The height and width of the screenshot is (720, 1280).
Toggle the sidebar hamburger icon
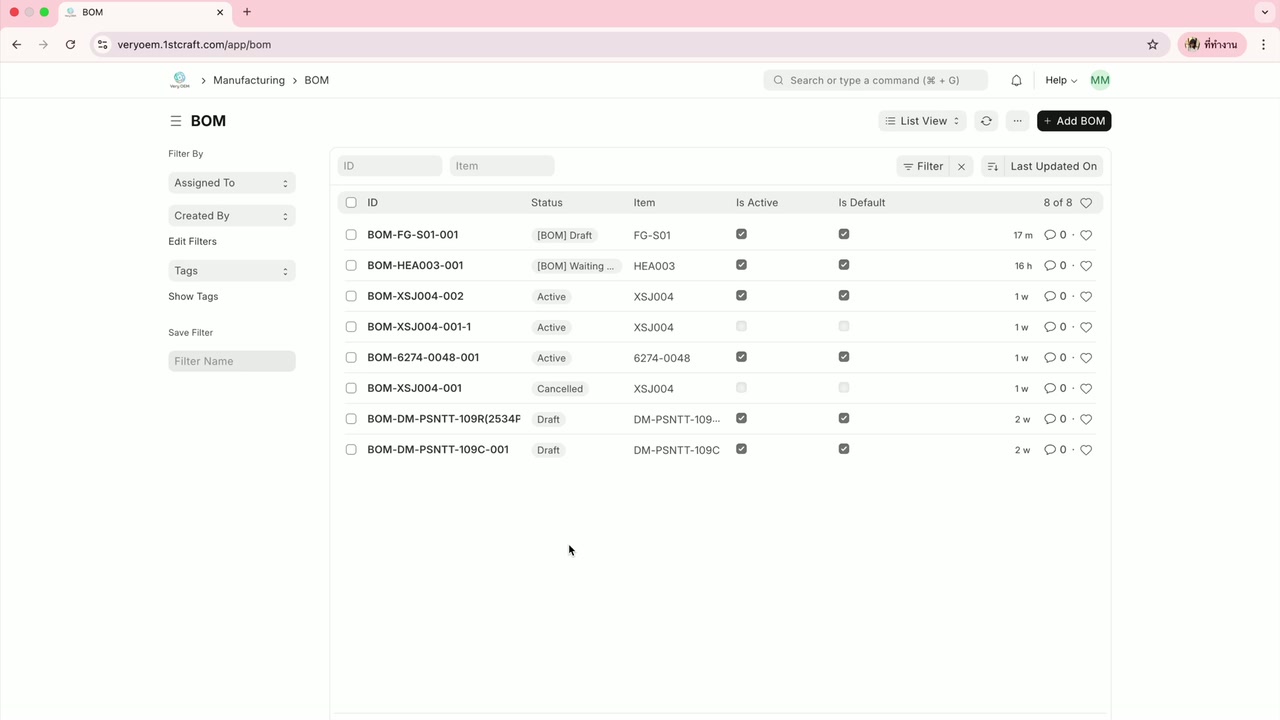(175, 121)
